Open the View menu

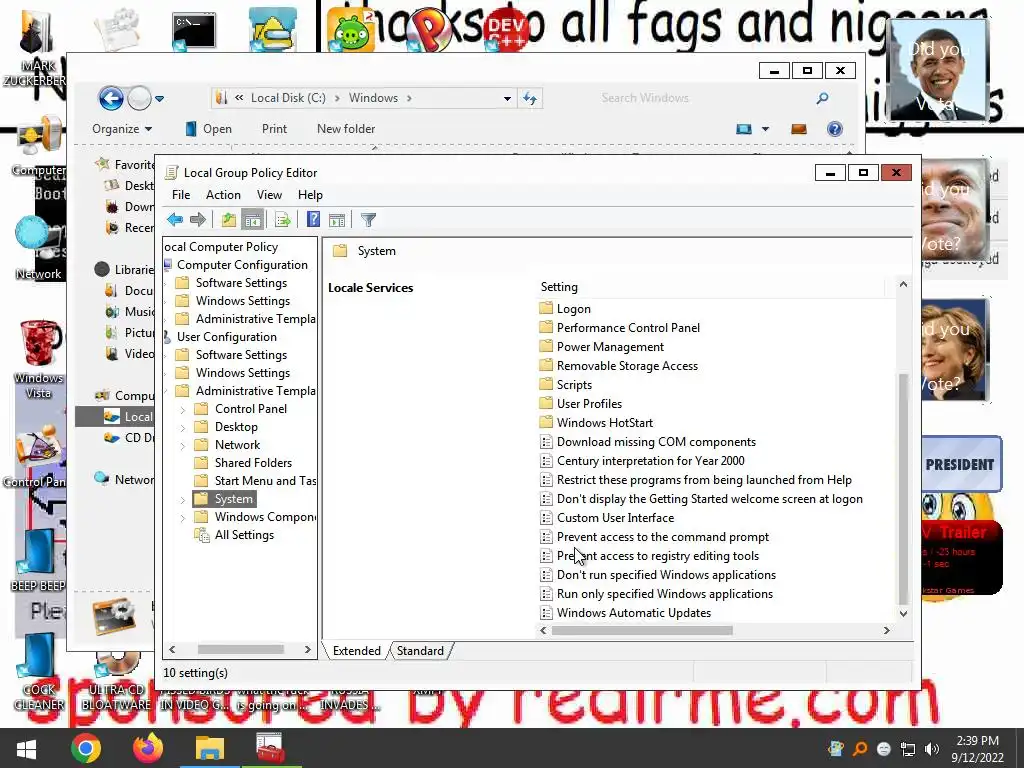pos(269,195)
